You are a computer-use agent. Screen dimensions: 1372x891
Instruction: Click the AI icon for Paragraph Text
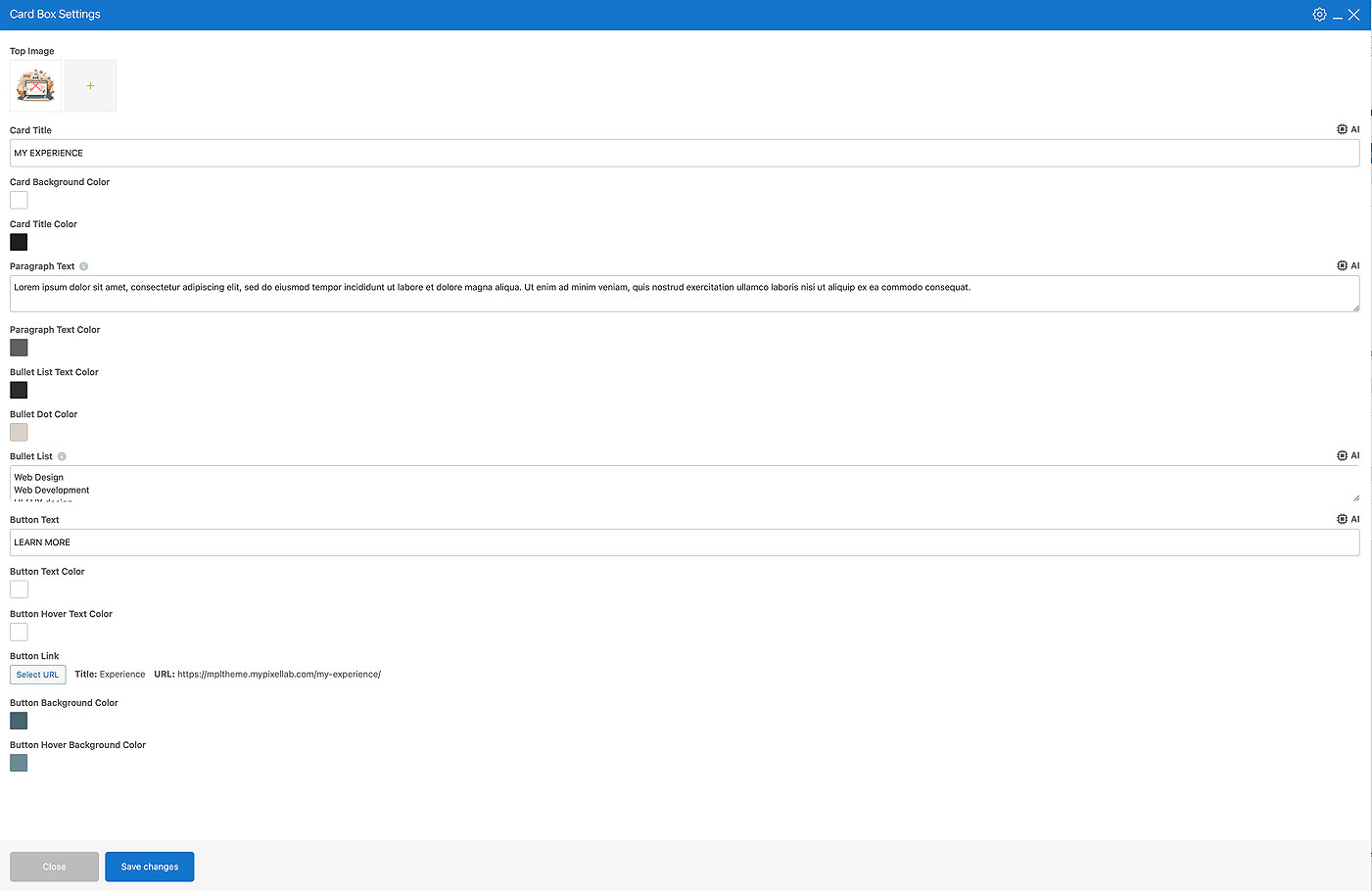point(1348,265)
